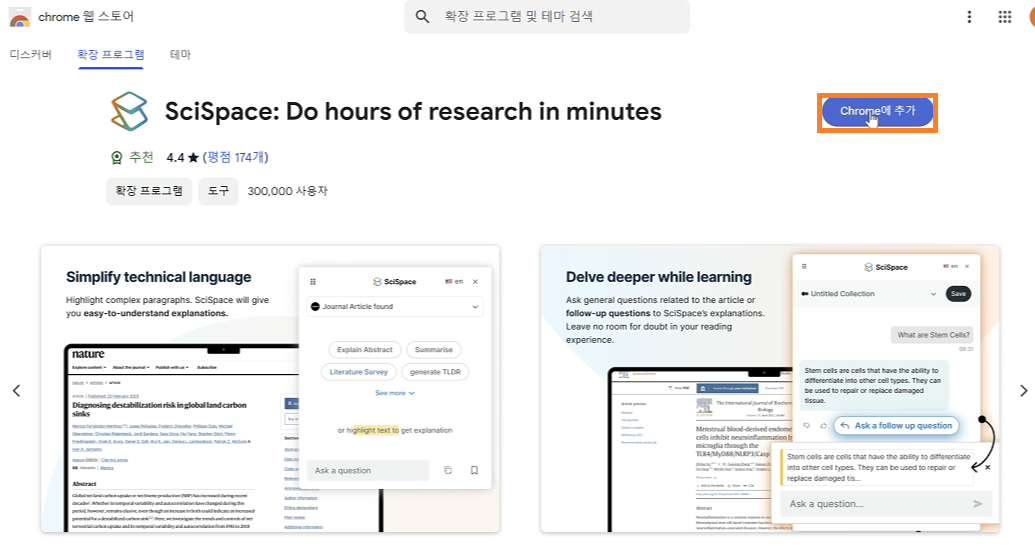The height and width of the screenshot is (546, 1035).
Task: Open the three-dot more options menu
Action: point(969,17)
